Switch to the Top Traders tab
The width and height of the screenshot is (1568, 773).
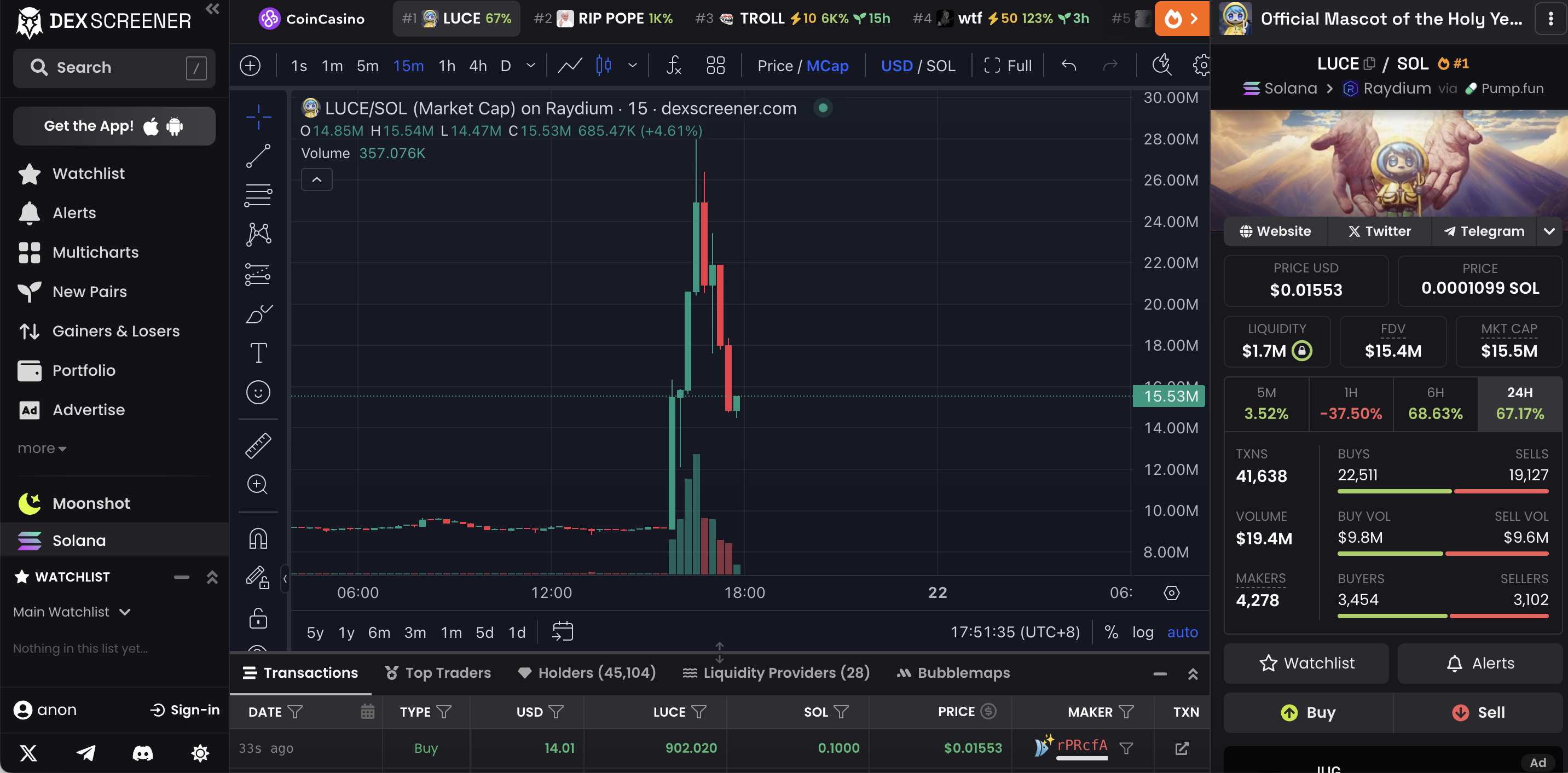pos(438,672)
